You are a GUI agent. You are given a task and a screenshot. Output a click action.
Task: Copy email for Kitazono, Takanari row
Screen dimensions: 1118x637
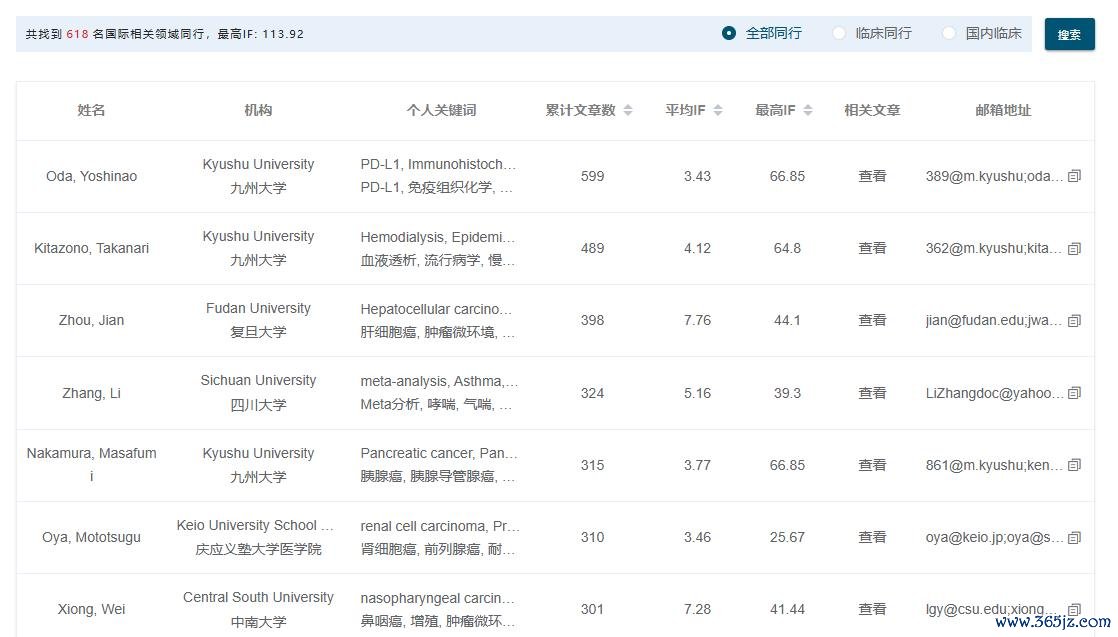coord(1075,248)
